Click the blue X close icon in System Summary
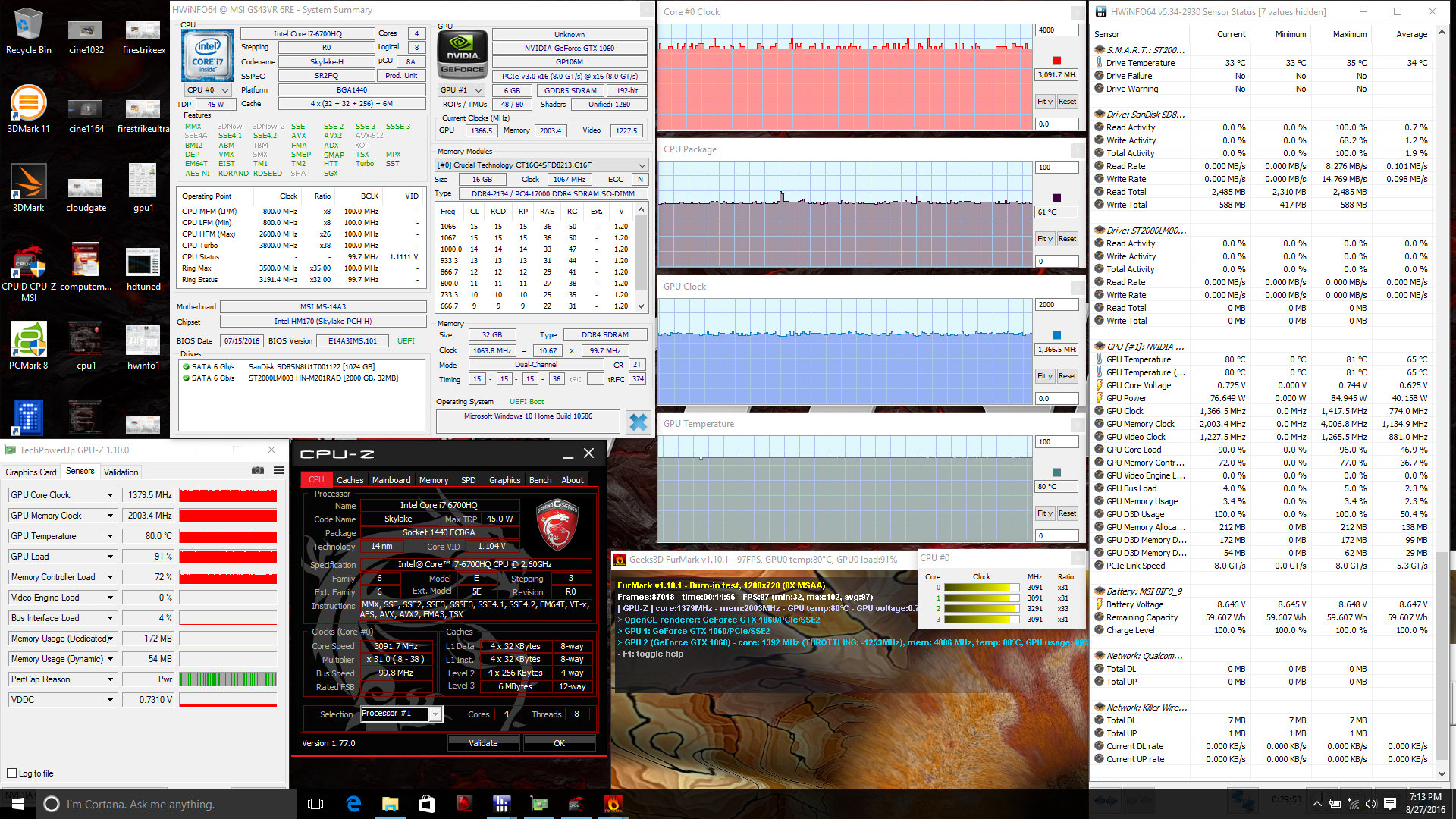 click(639, 422)
